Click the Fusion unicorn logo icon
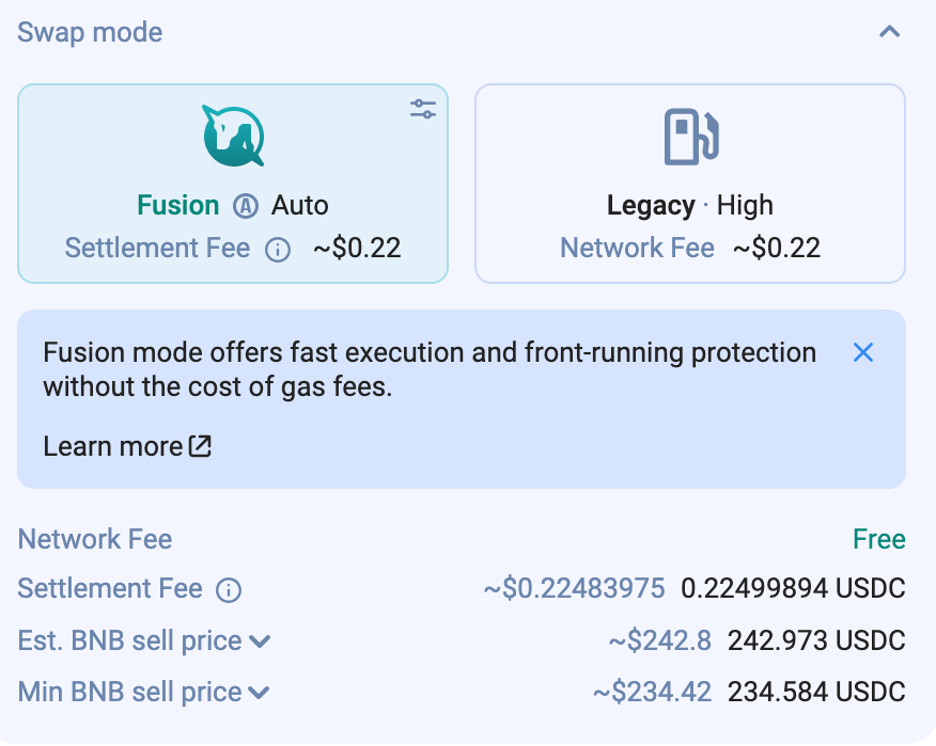Viewport: 936px width, 746px height. tap(233, 135)
